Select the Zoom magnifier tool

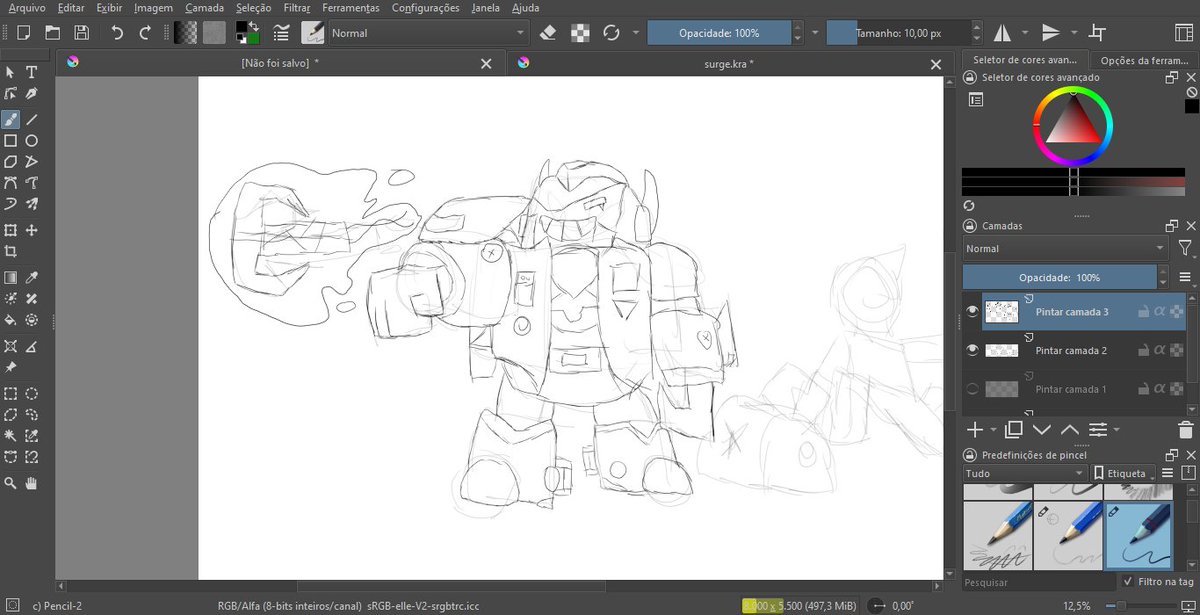[x=11, y=483]
